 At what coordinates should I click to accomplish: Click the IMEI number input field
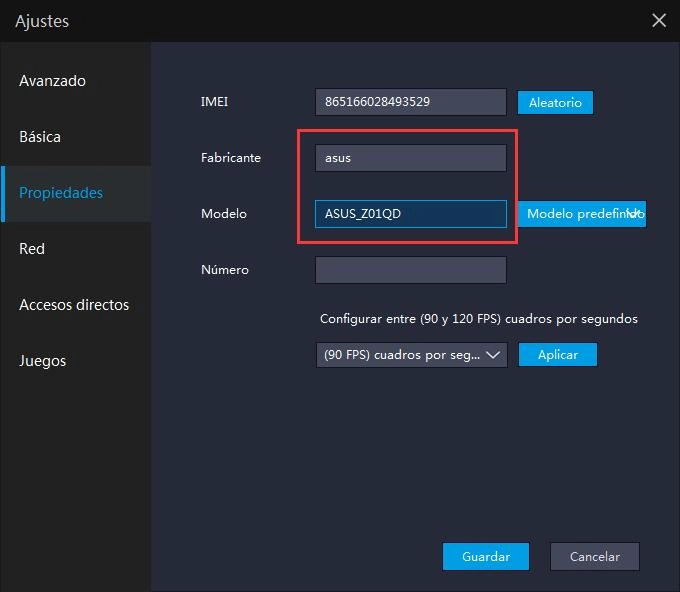tap(410, 102)
